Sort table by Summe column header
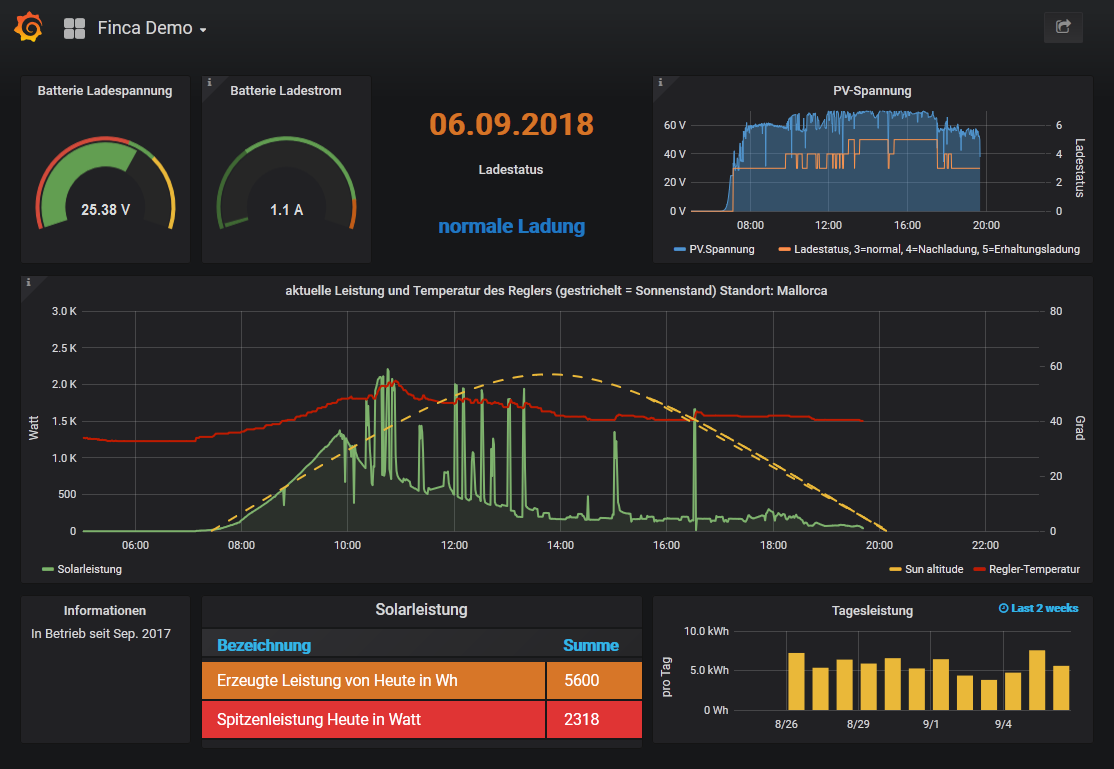 pyautogui.click(x=590, y=645)
